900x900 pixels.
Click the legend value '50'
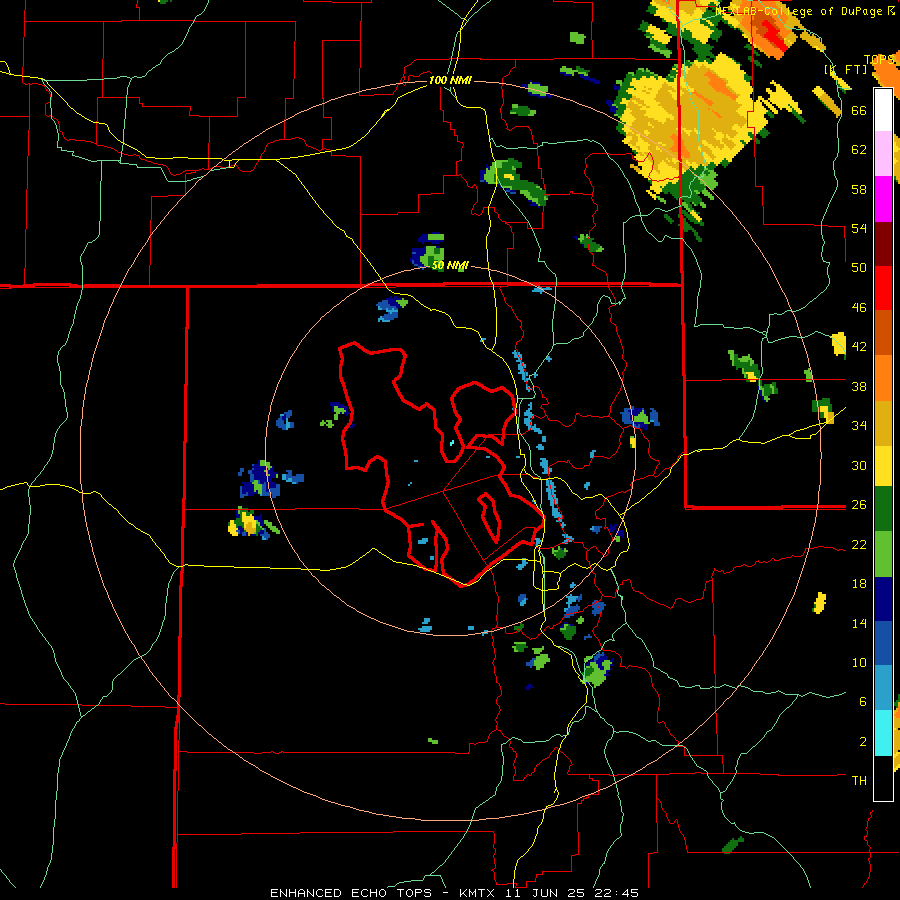(x=859, y=267)
